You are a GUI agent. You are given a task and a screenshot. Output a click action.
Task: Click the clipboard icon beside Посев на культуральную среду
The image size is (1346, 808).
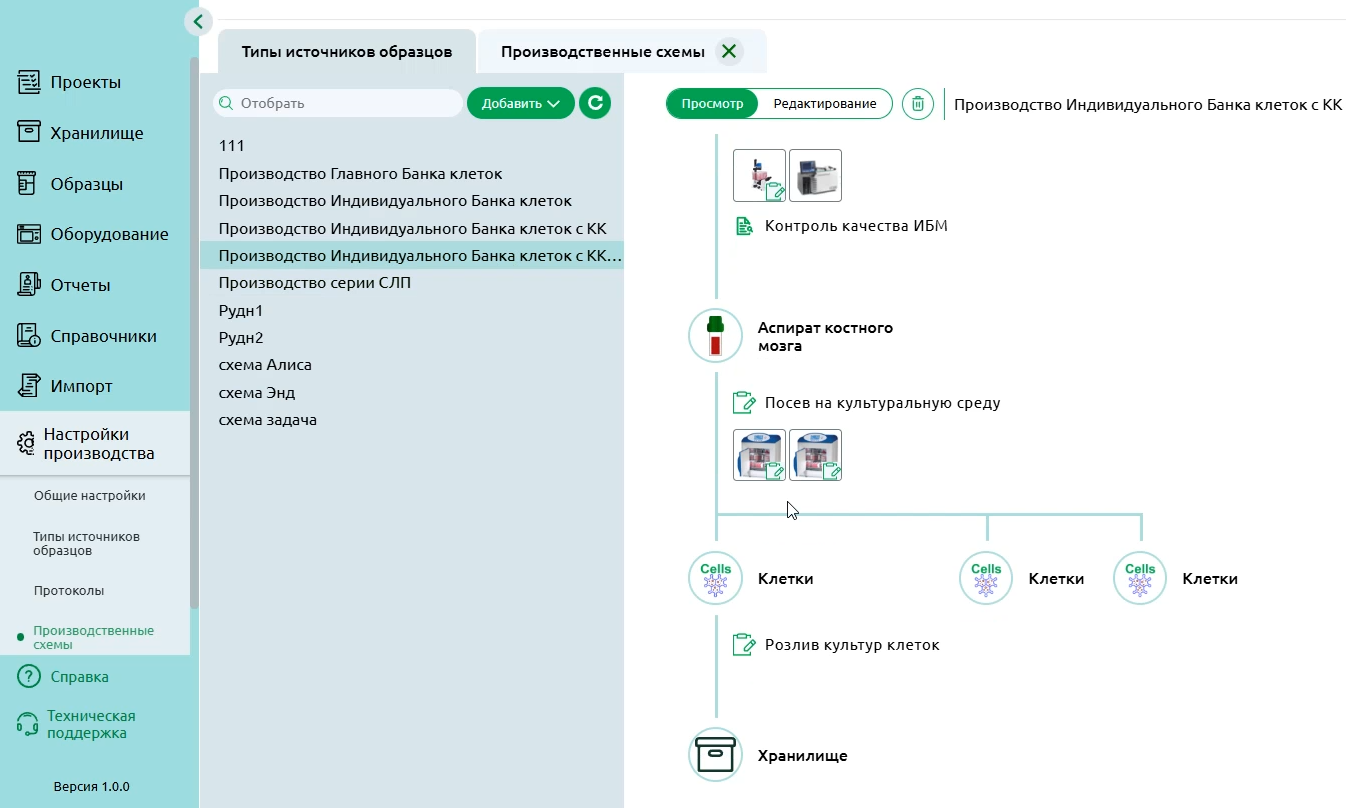coord(744,401)
